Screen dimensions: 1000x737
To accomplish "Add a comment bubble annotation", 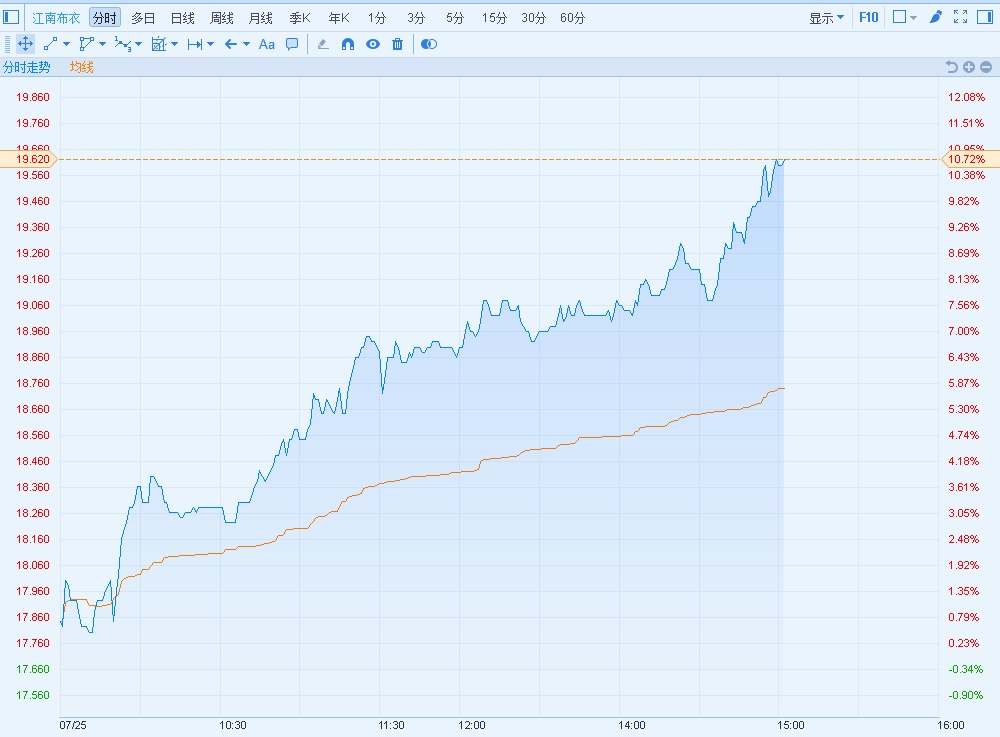I will [292, 44].
